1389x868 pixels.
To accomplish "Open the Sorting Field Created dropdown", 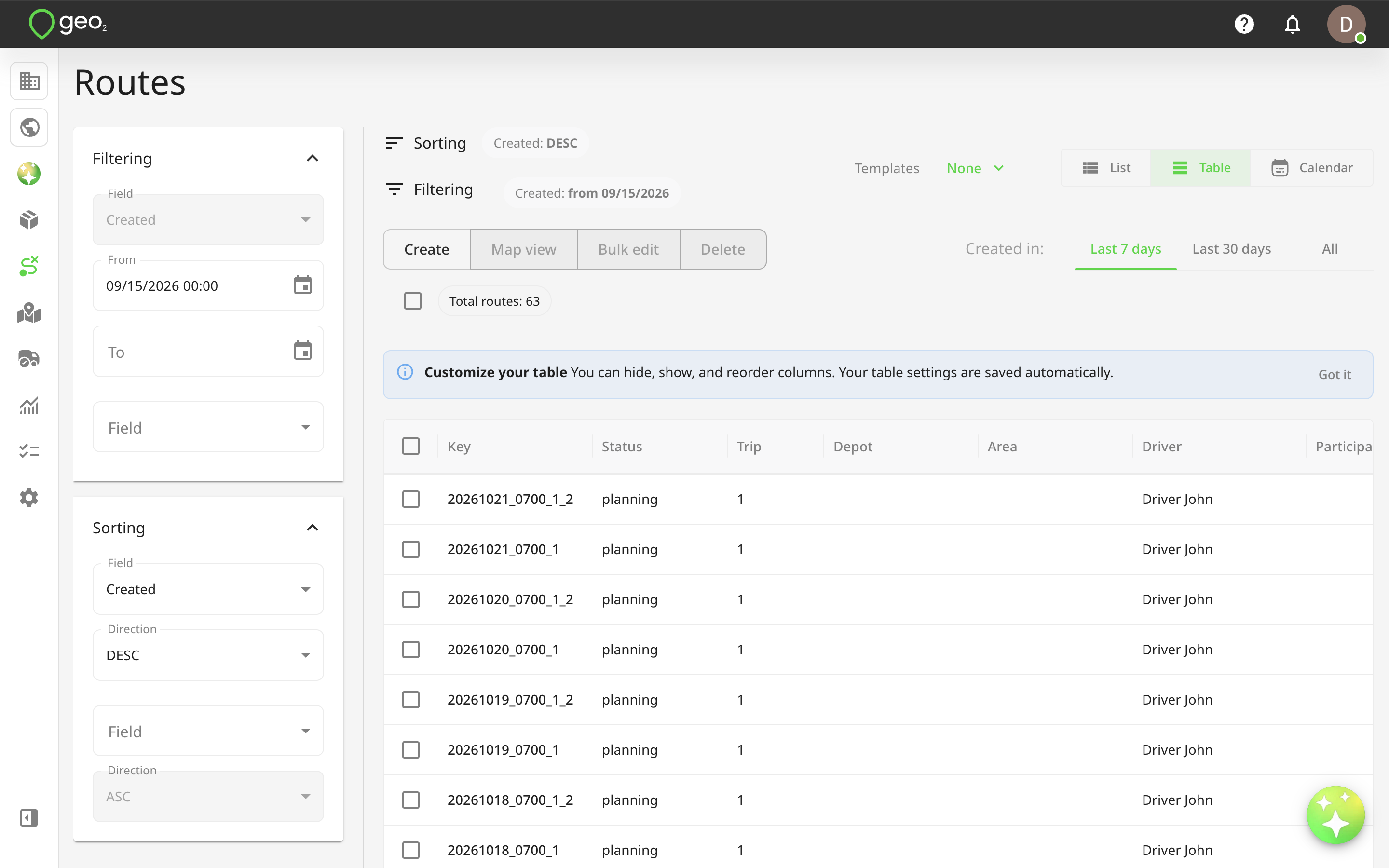I will click(208, 590).
